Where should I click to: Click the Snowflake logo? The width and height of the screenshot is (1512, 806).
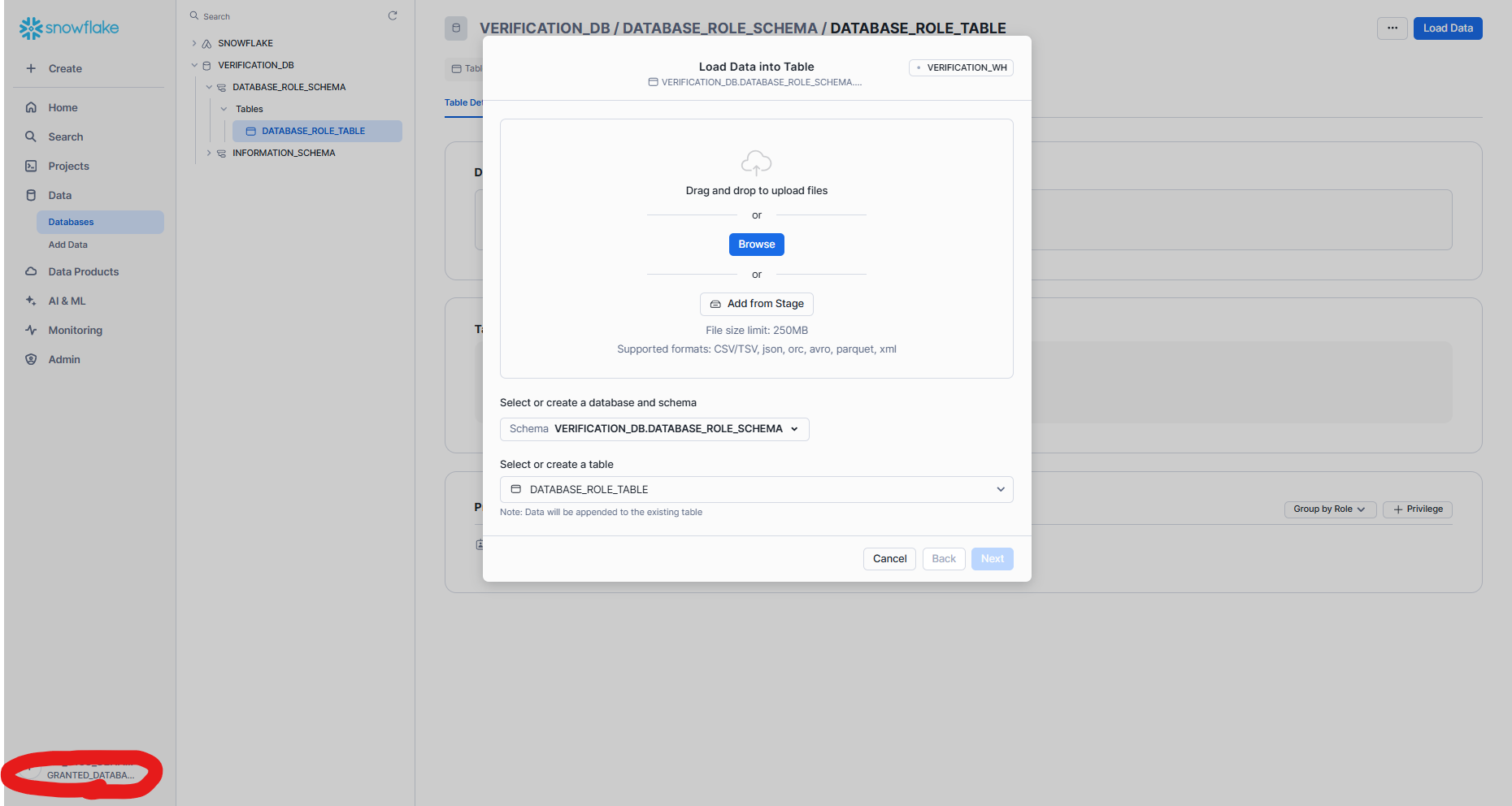coord(69,28)
